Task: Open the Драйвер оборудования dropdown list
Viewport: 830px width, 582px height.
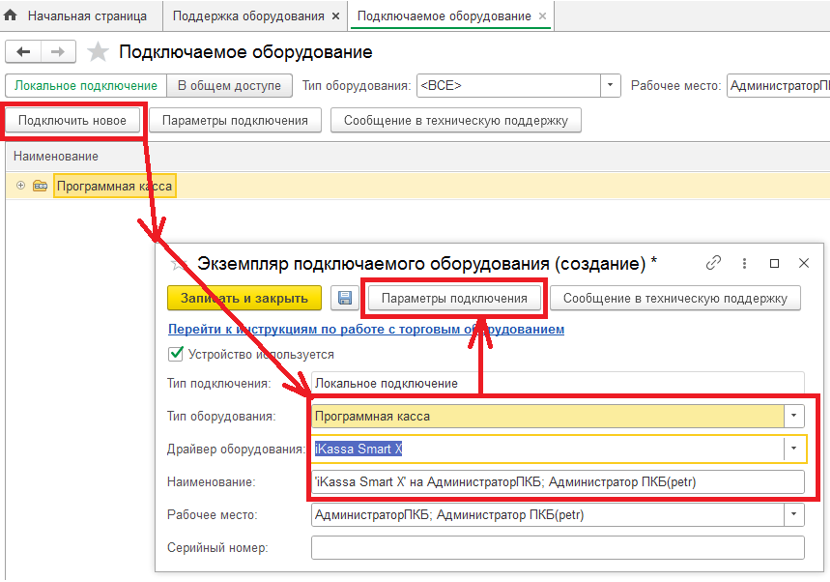Action: coord(794,449)
